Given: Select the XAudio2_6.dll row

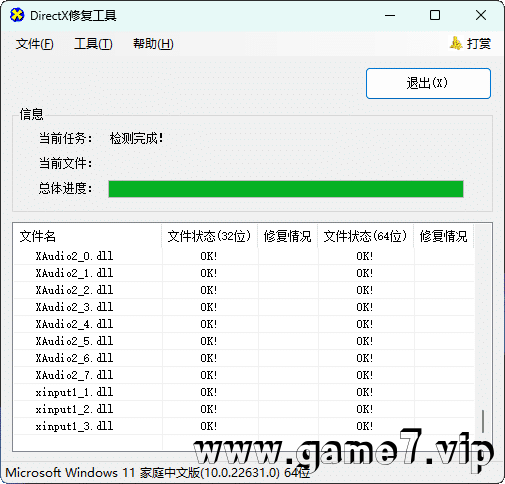Looking at the screenshot, I should pyautogui.click(x=244, y=358).
